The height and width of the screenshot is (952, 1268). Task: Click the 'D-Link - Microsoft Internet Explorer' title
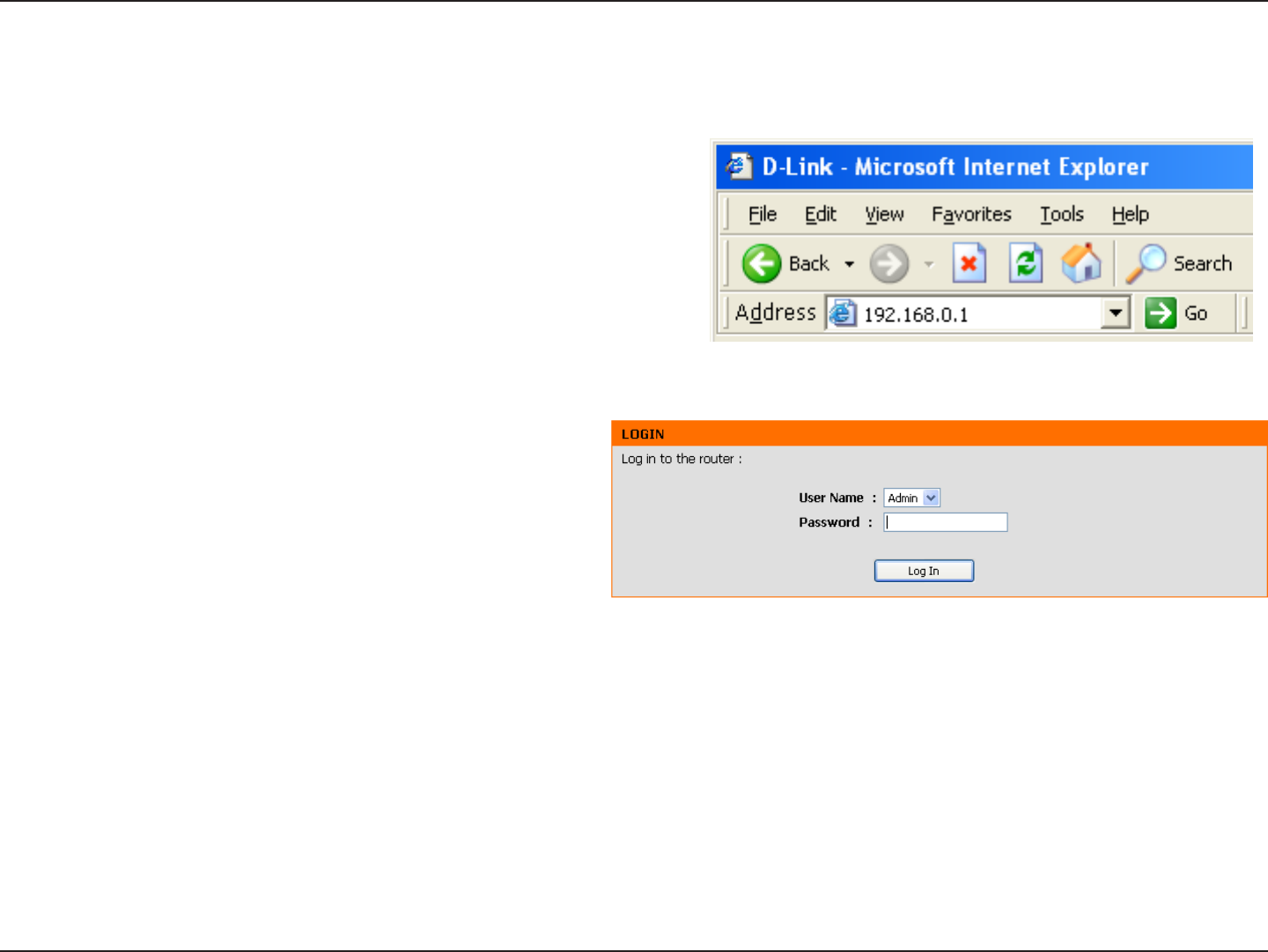pyautogui.click(x=955, y=166)
